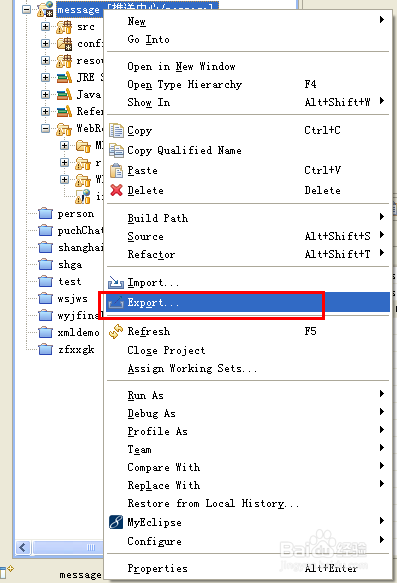
Task: Expand the JRE System Library node
Action: (45, 77)
